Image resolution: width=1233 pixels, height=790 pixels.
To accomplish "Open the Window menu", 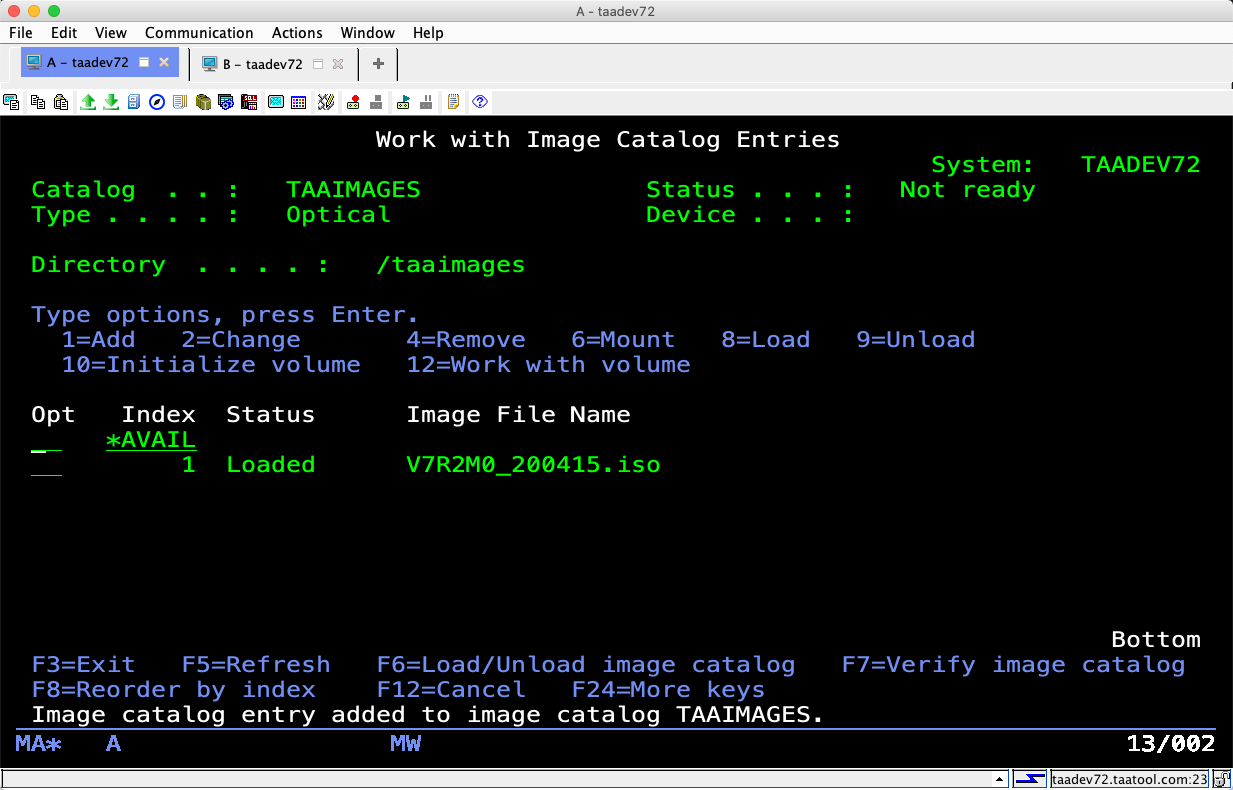I will 367,33.
